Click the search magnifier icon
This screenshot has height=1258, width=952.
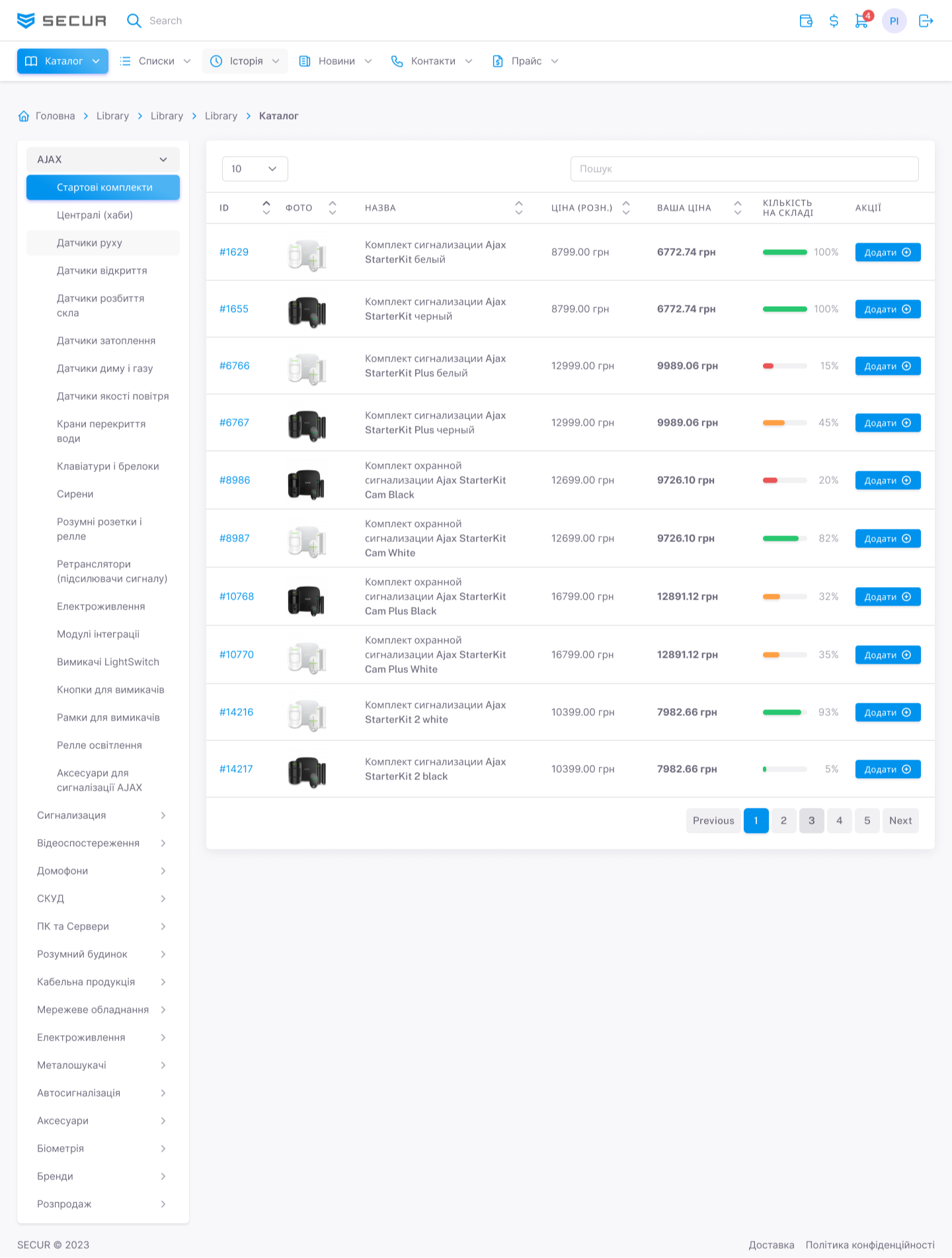[134, 21]
